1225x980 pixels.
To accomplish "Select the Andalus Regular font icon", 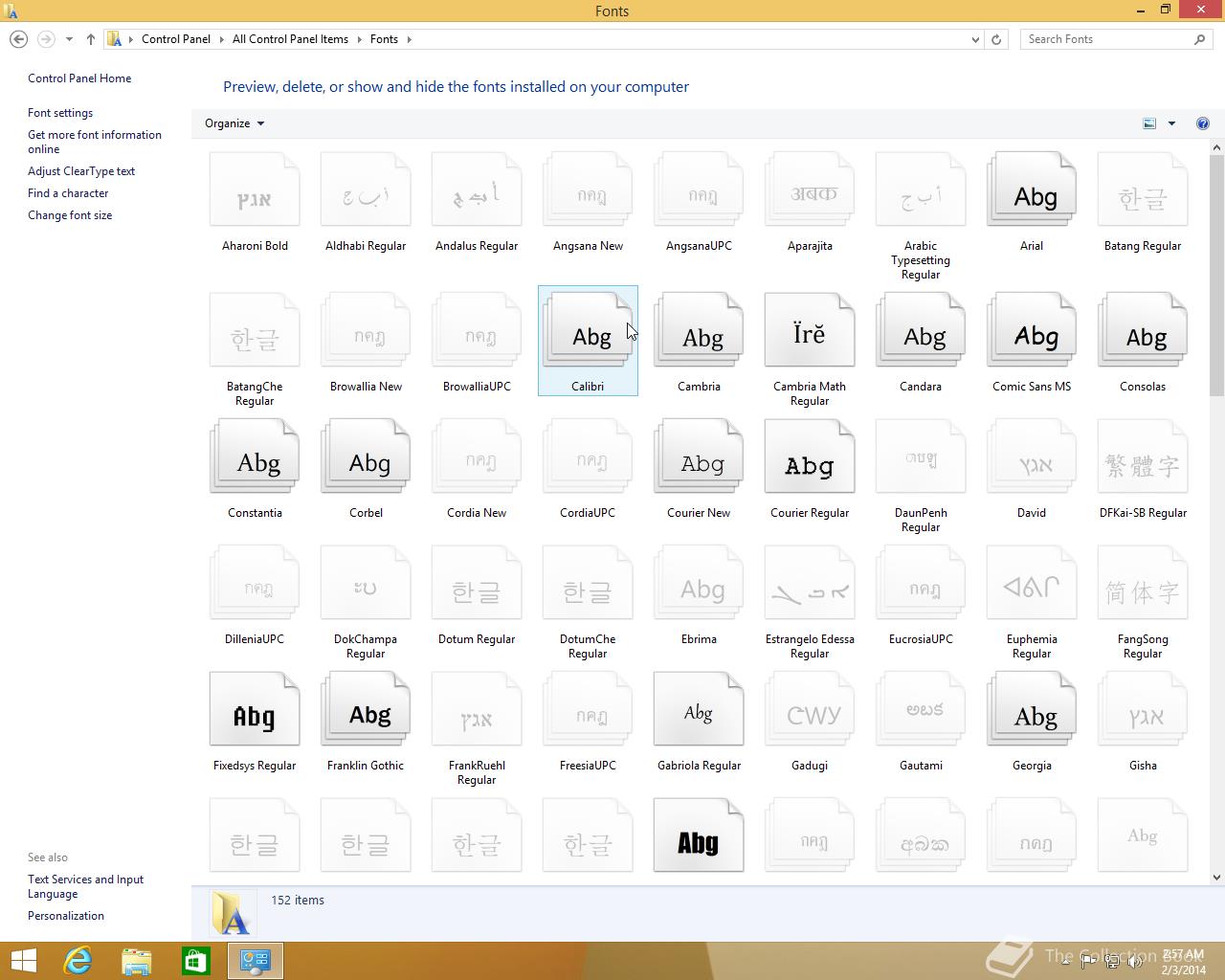I will (477, 190).
